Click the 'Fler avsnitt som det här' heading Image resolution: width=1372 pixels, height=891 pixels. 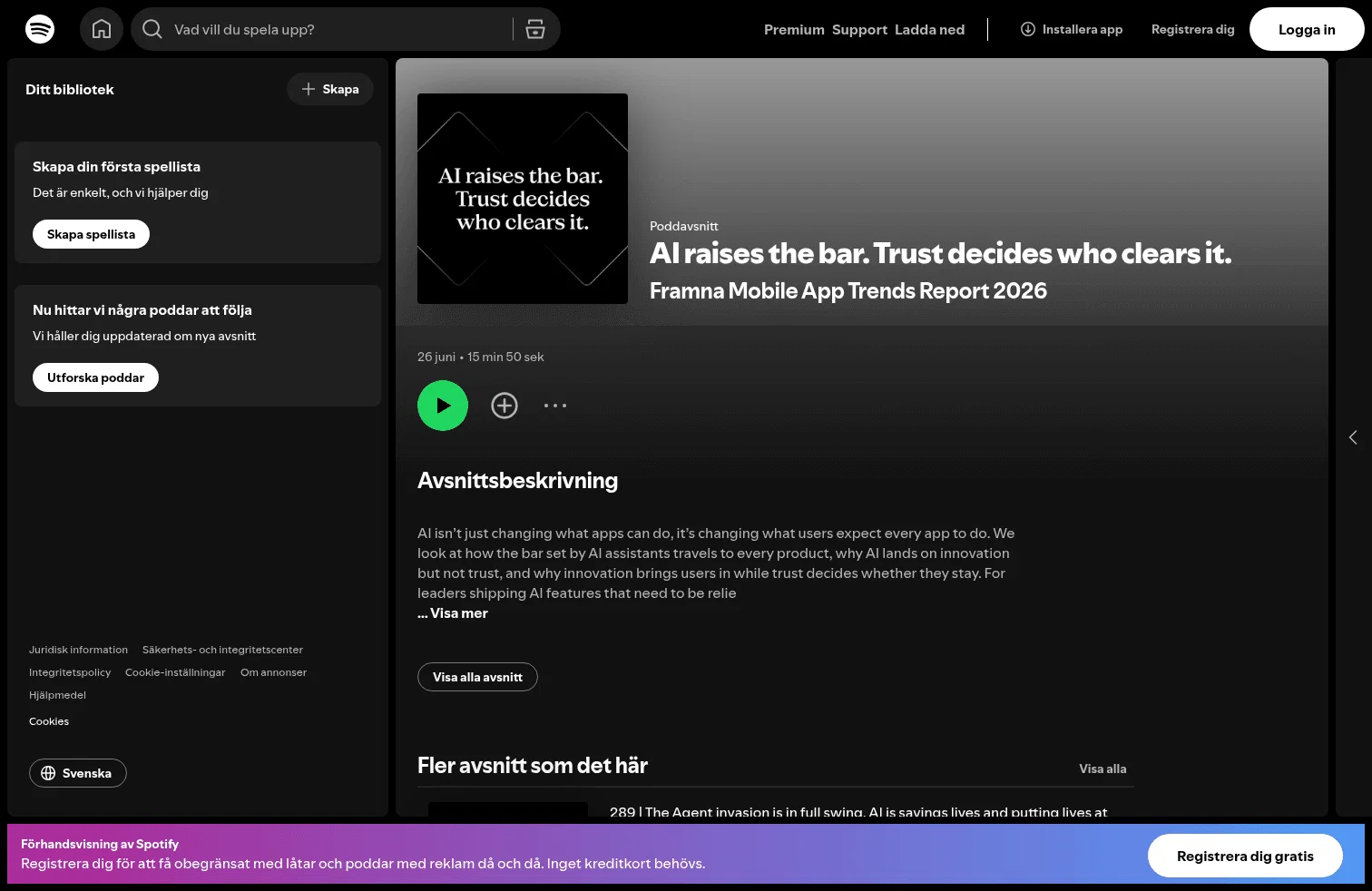pos(533,765)
